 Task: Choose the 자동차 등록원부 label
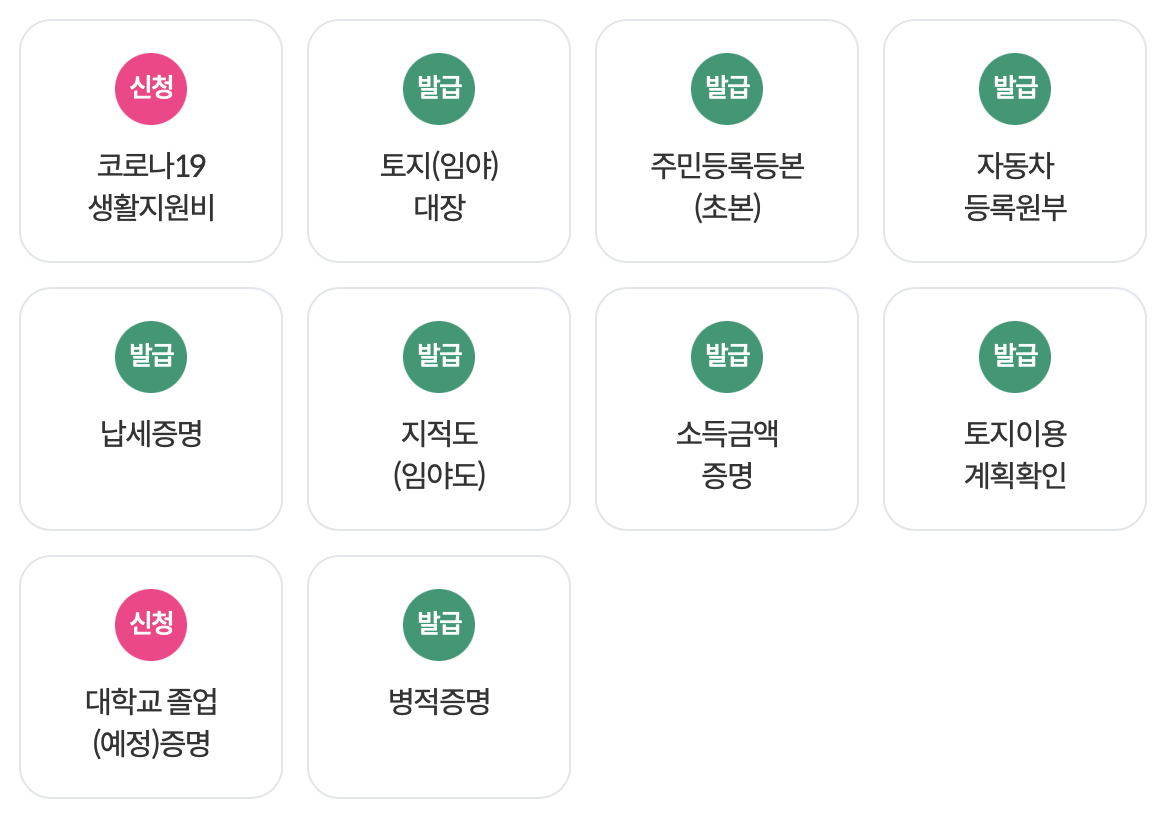1015,186
